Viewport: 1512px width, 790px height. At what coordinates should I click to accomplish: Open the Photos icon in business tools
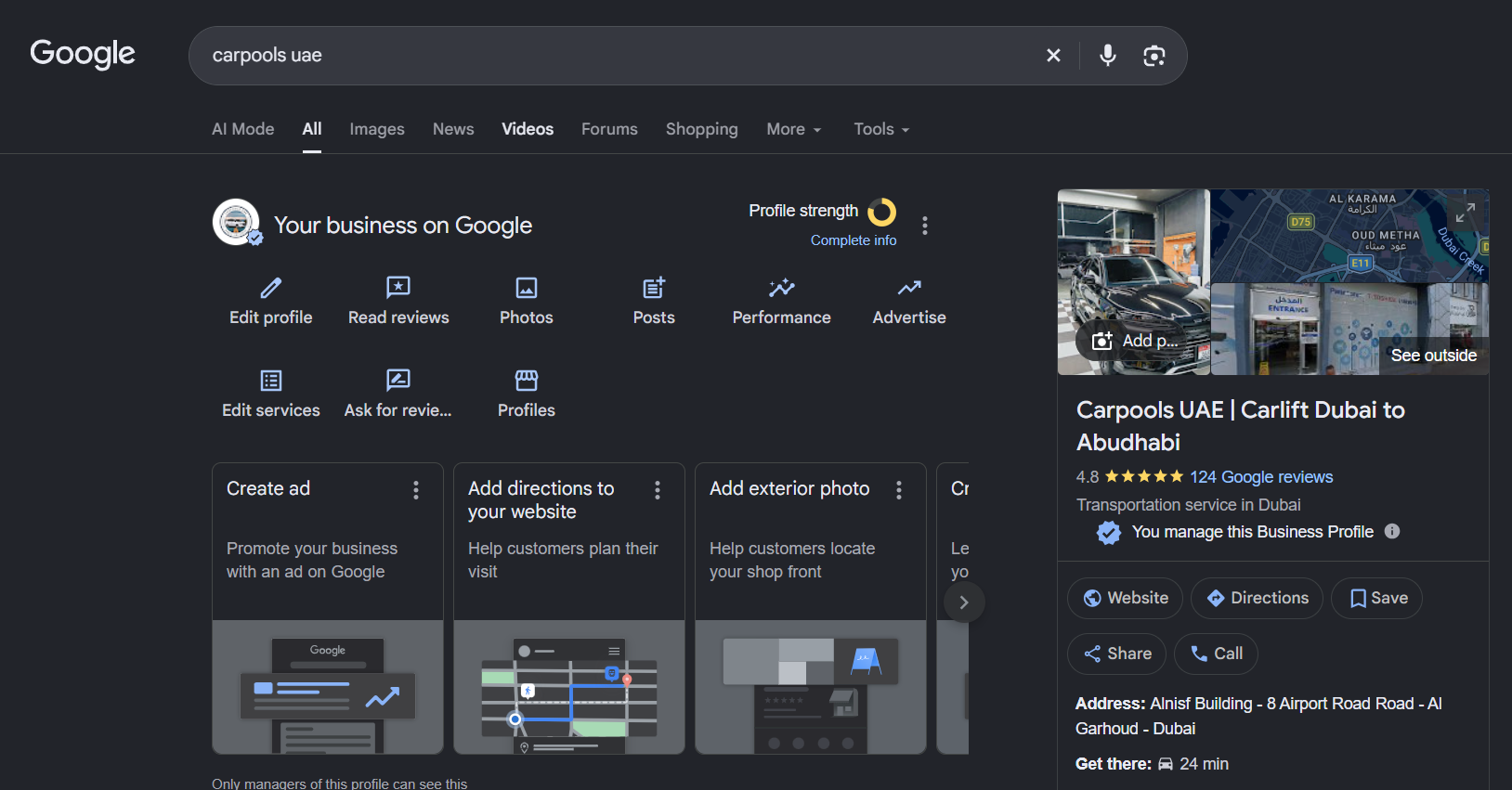click(x=527, y=288)
